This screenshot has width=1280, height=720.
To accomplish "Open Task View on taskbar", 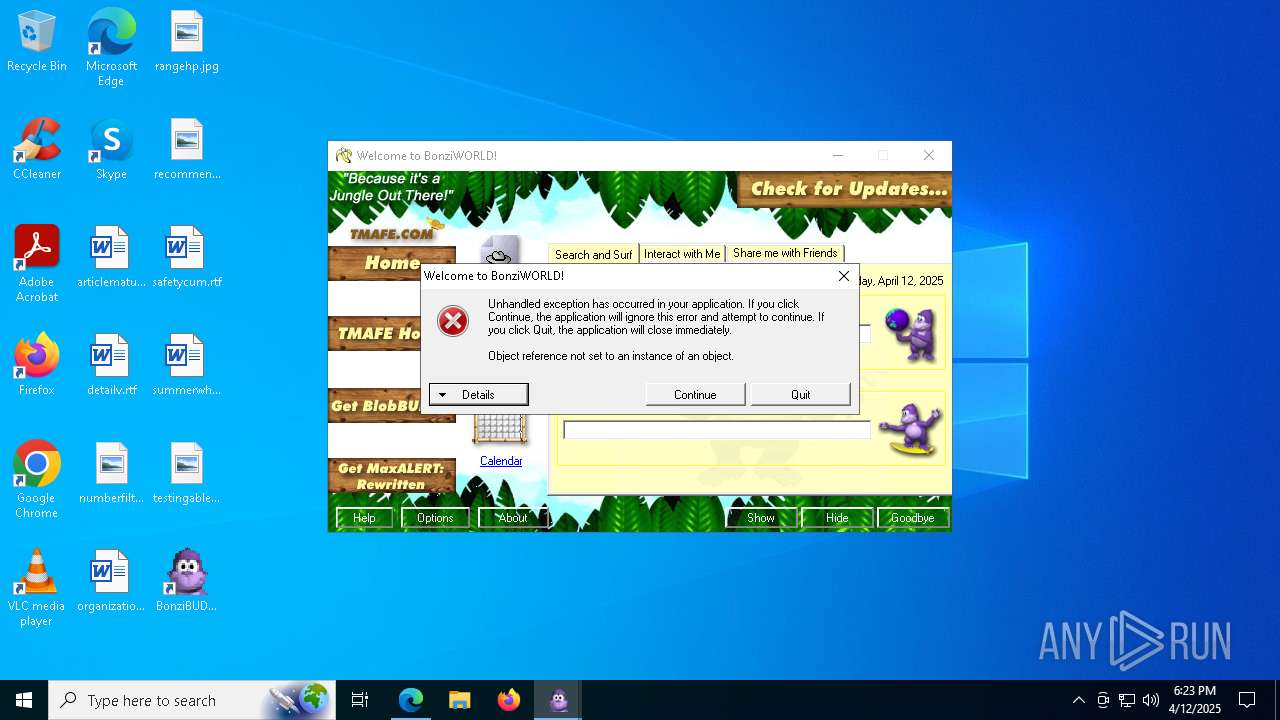I will tap(360, 700).
